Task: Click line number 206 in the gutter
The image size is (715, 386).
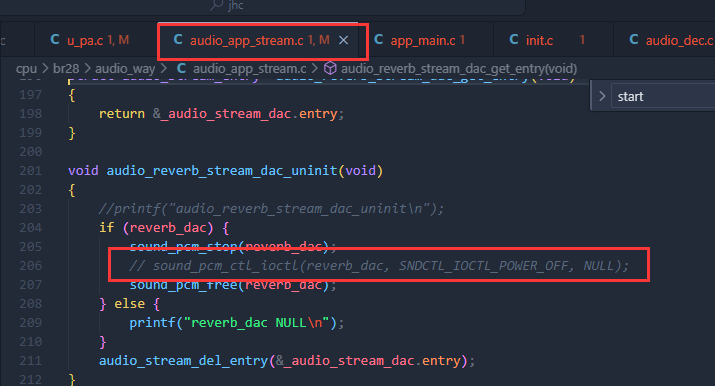Action: click(x=31, y=266)
